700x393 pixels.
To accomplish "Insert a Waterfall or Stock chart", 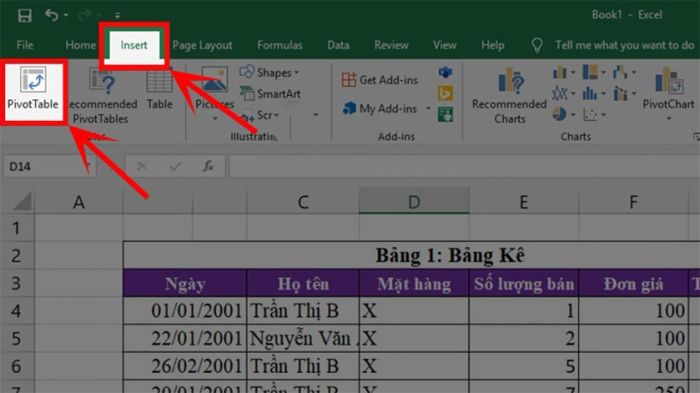I will tap(624, 72).
